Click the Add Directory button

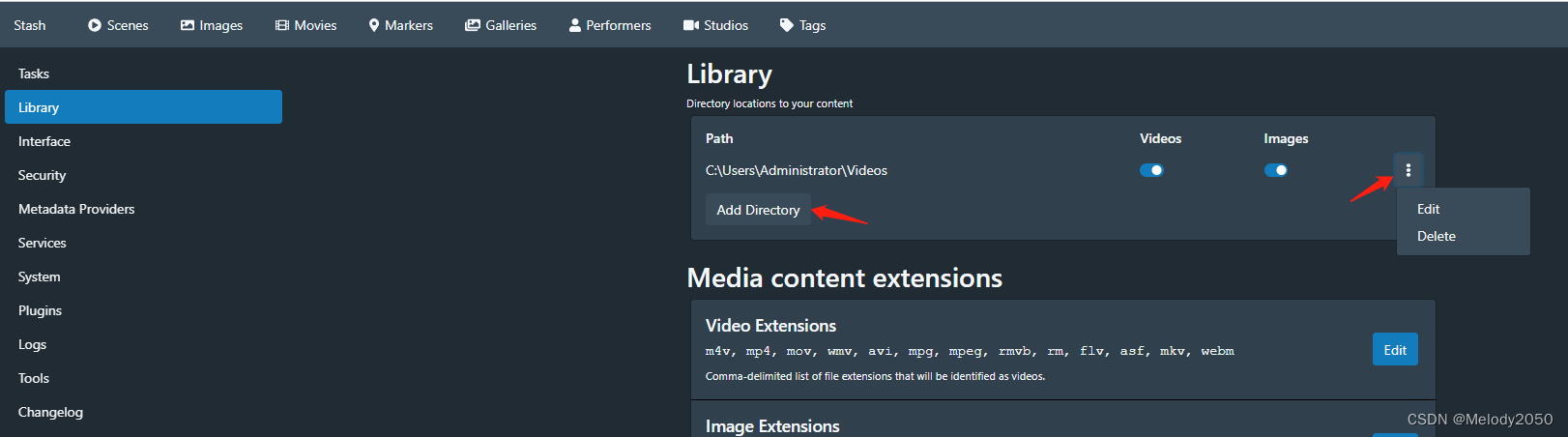[x=758, y=210]
